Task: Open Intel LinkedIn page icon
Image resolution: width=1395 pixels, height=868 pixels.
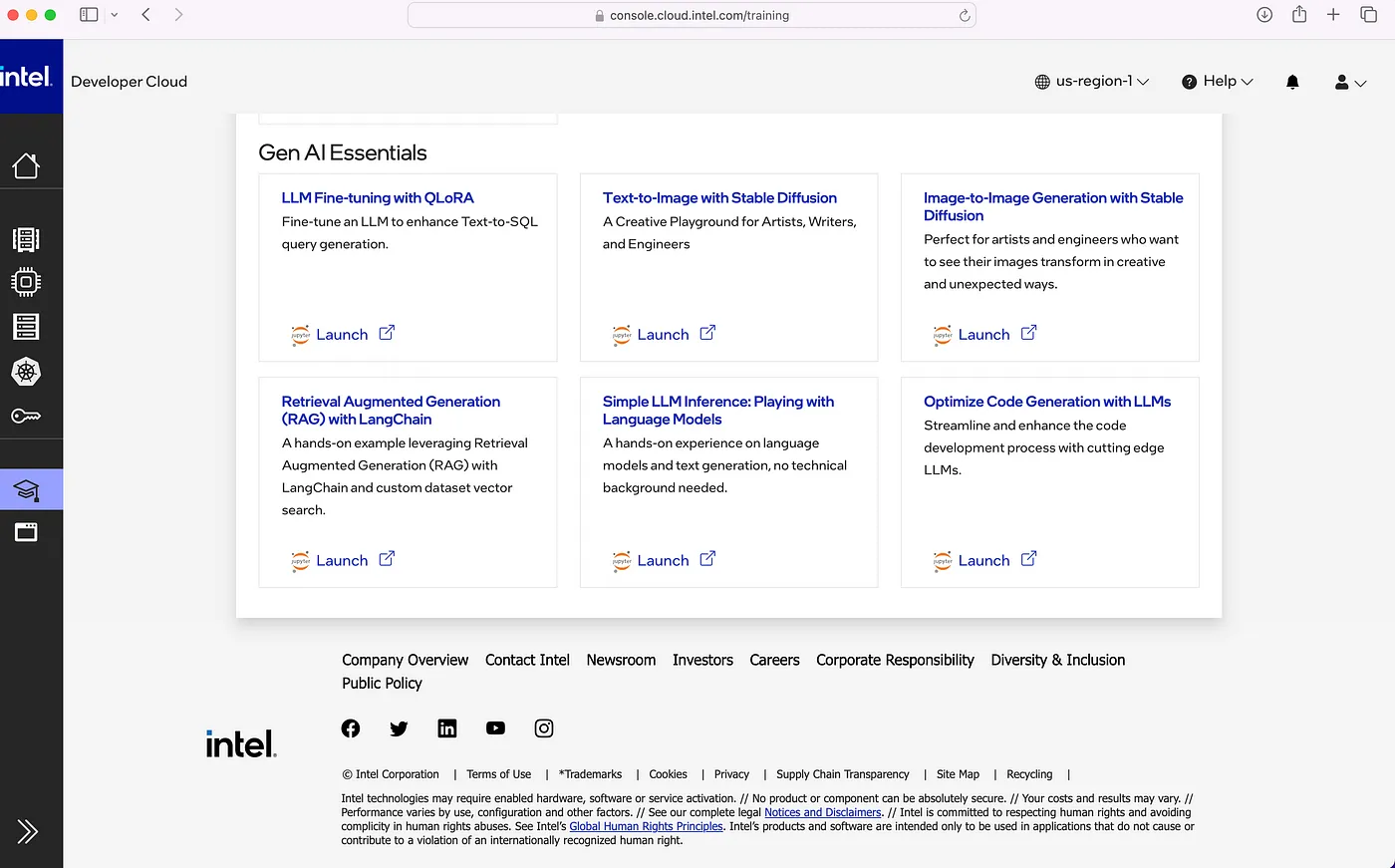Action: coord(447,728)
